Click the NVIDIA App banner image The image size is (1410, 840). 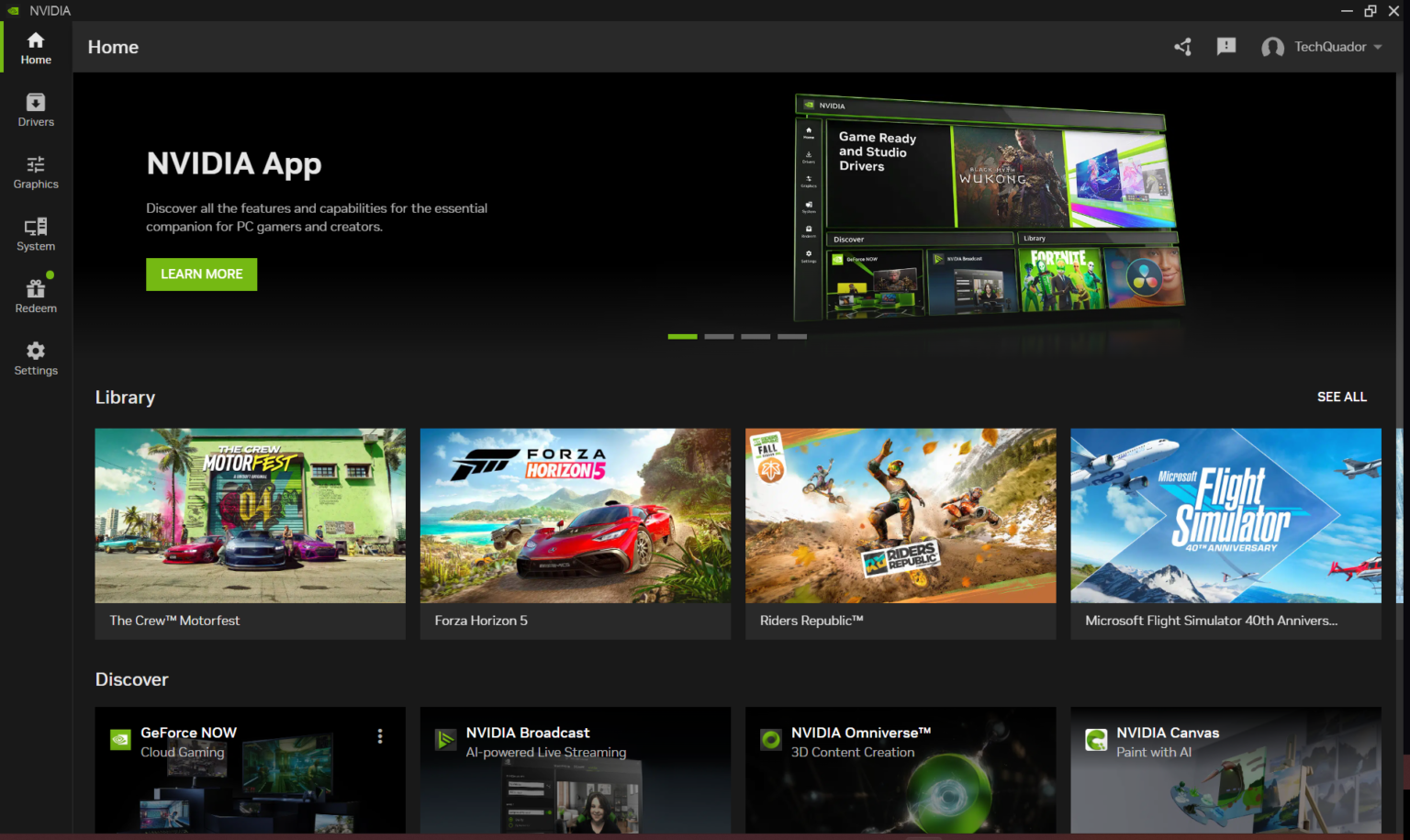point(989,208)
